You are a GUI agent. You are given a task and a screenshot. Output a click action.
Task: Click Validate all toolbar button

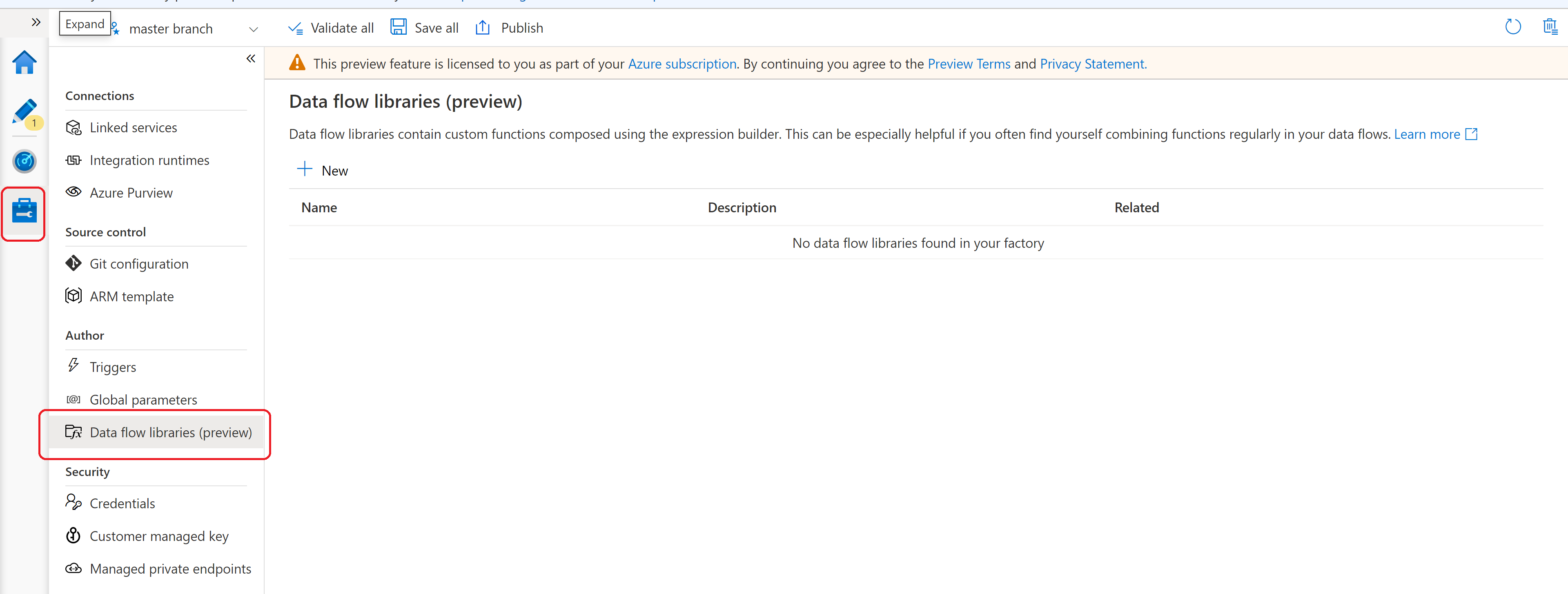[329, 27]
